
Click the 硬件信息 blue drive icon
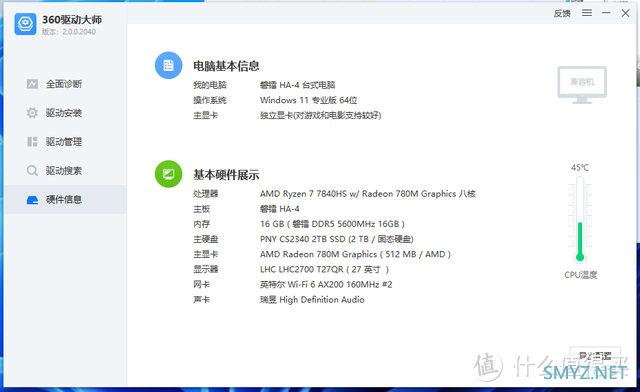click(32, 200)
